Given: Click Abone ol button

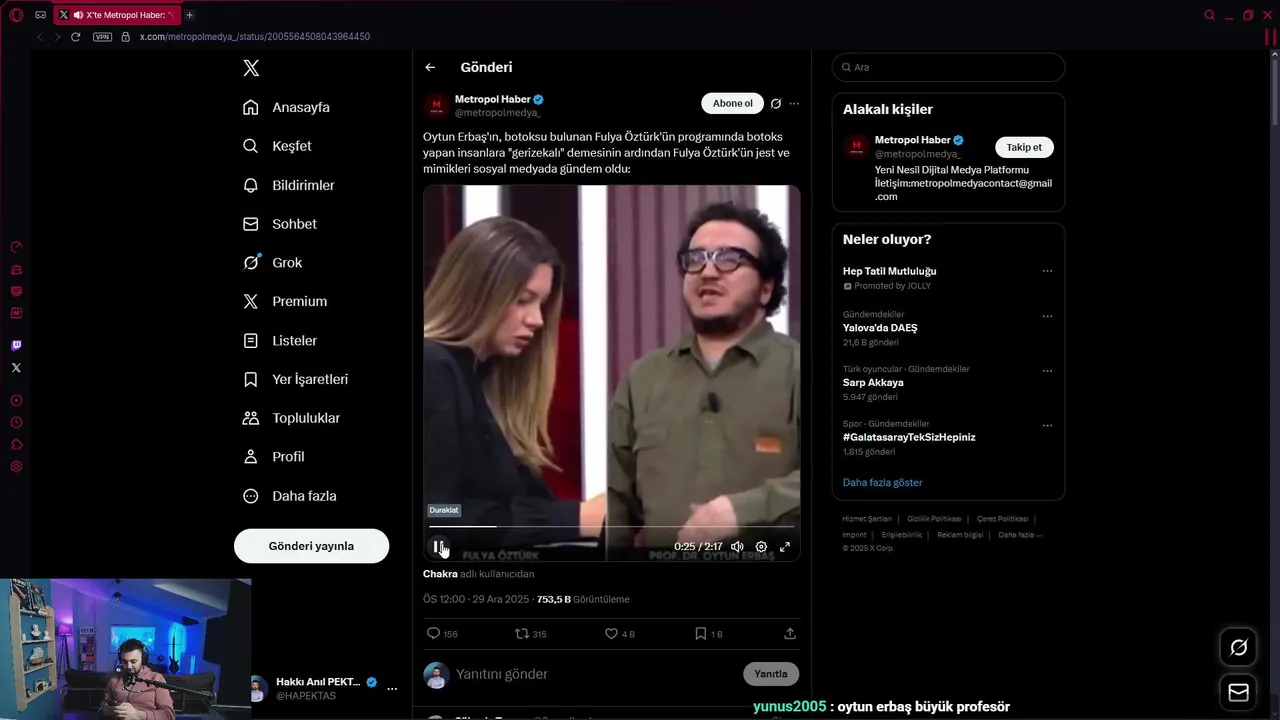Looking at the screenshot, I should (732, 103).
